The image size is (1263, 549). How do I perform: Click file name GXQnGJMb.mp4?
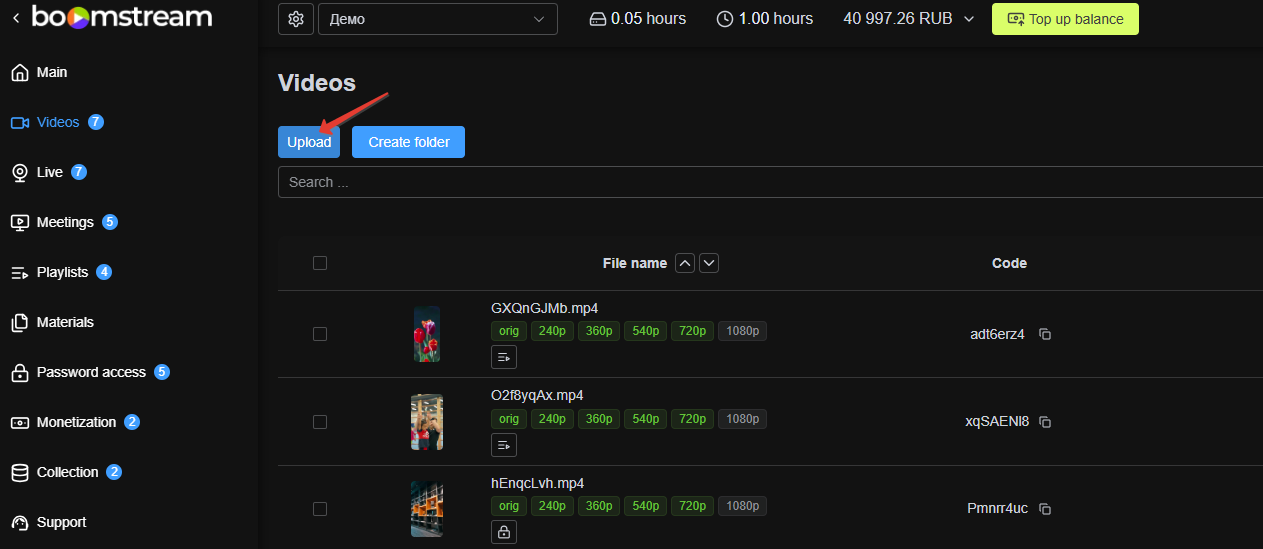544,308
